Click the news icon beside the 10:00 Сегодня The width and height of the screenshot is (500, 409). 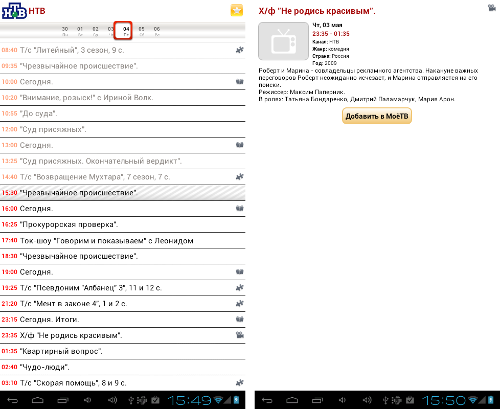(x=239, y=81)
